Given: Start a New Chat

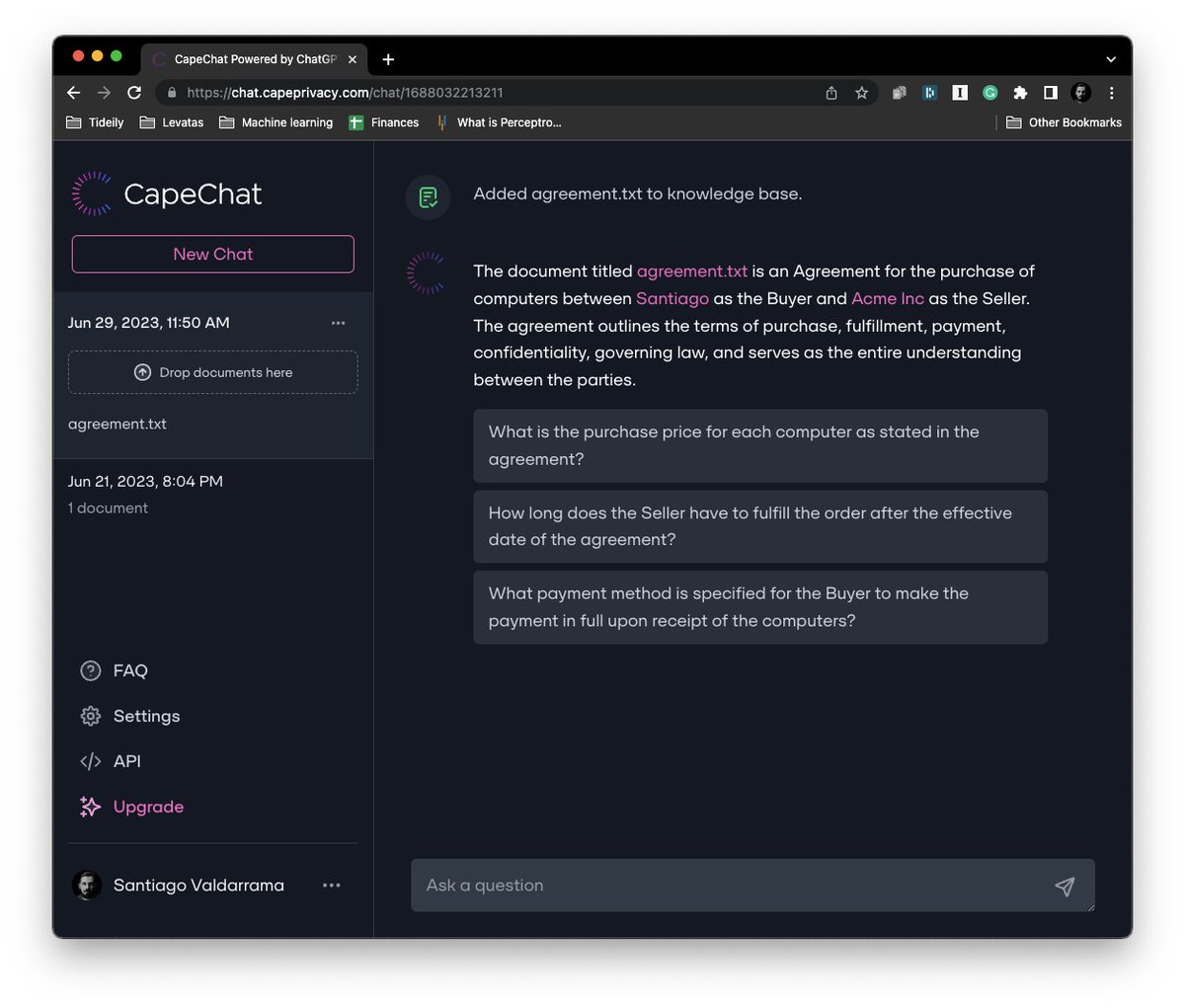Looking at the screenshot, I should pos(213,254).
